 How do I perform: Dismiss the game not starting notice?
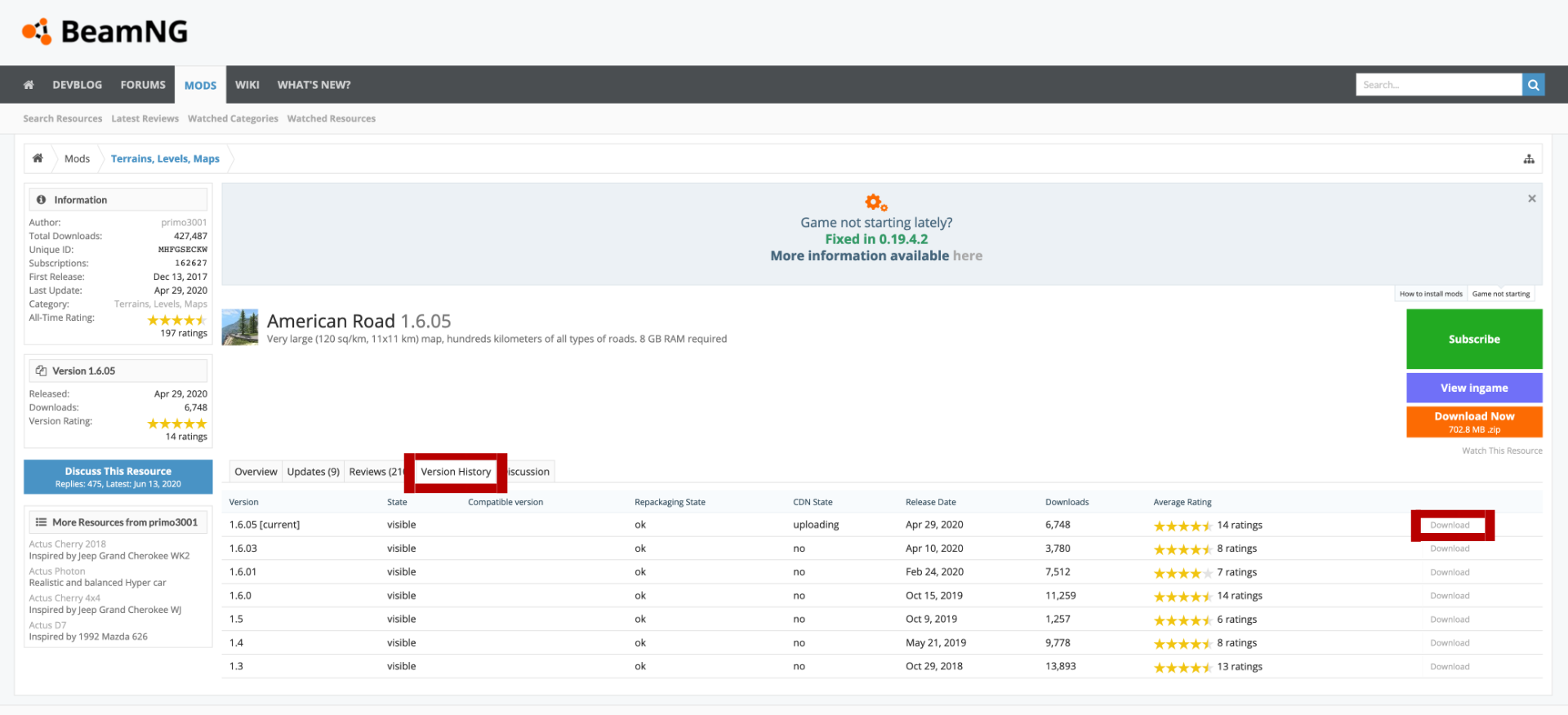tap(1532, 198)
